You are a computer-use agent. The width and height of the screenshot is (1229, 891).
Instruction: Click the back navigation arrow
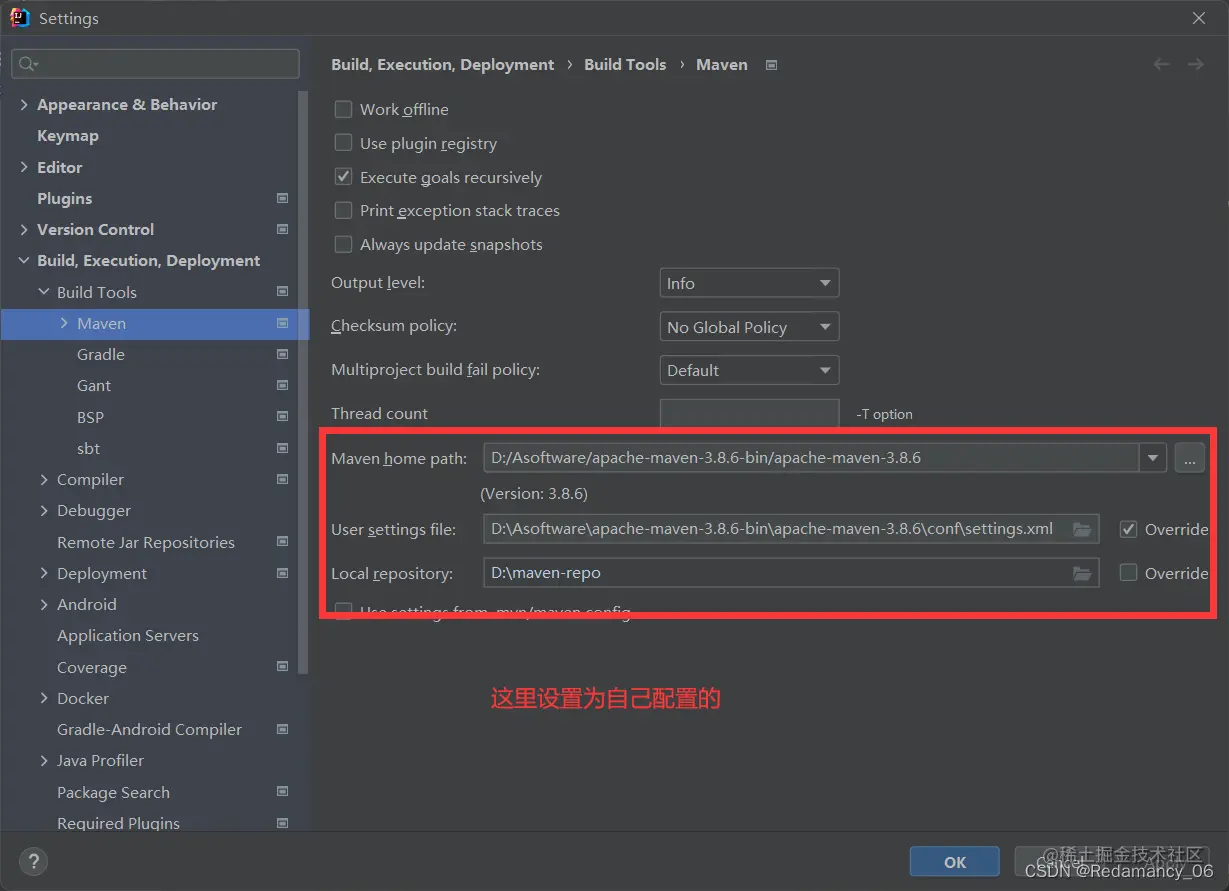click(1161, 64)
